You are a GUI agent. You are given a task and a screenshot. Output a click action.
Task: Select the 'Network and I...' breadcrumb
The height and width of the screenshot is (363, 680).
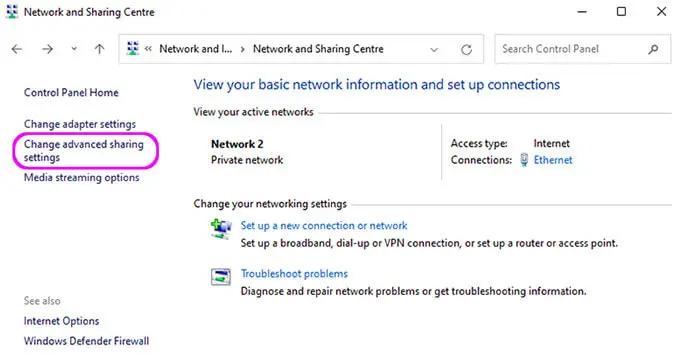click(x=196, y=49)
